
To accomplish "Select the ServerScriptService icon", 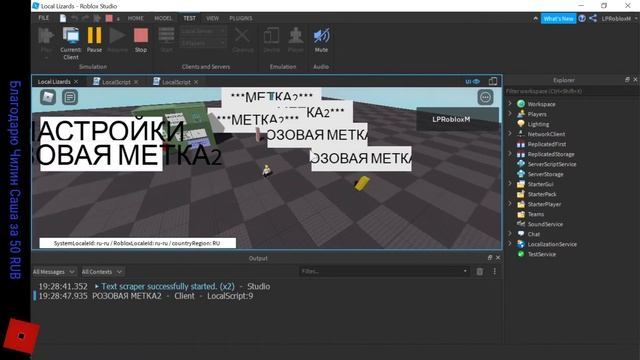I will [521, 164].
